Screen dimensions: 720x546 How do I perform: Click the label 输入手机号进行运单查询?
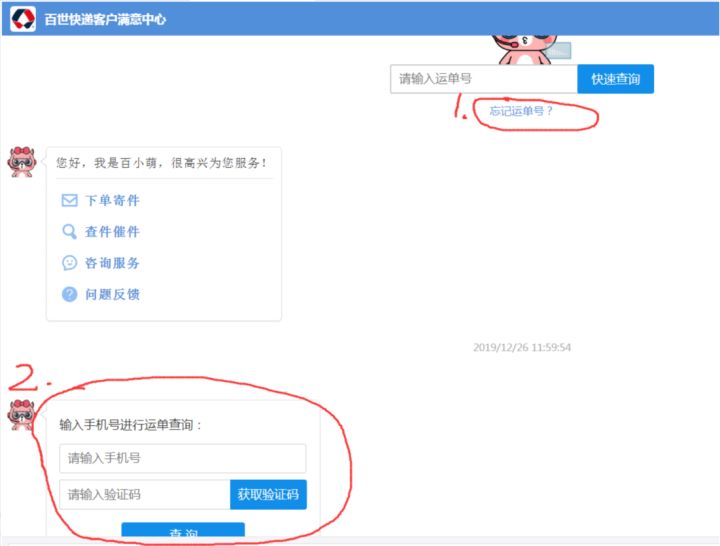(131, 425)
